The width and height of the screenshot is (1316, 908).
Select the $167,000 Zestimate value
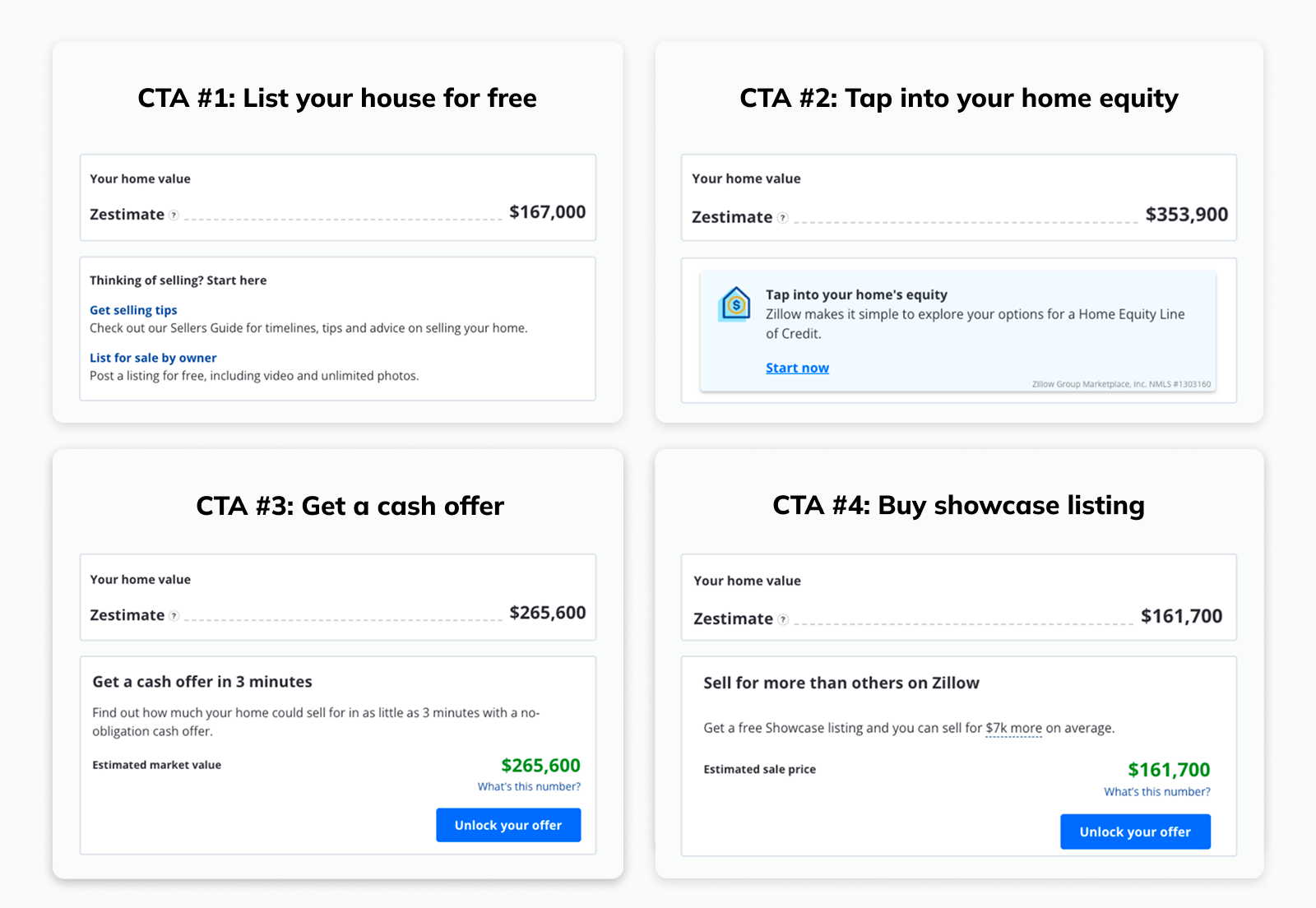(548, 212)
